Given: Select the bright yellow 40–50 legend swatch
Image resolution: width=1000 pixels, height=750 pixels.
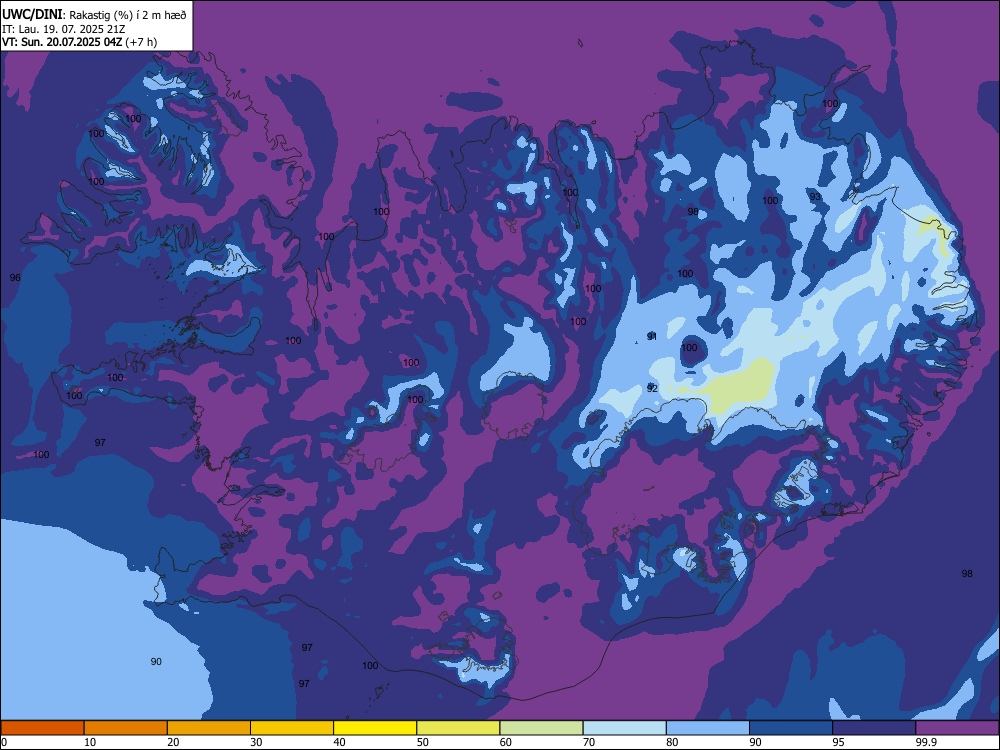Looking at the screenshot, I should point(375,728).
